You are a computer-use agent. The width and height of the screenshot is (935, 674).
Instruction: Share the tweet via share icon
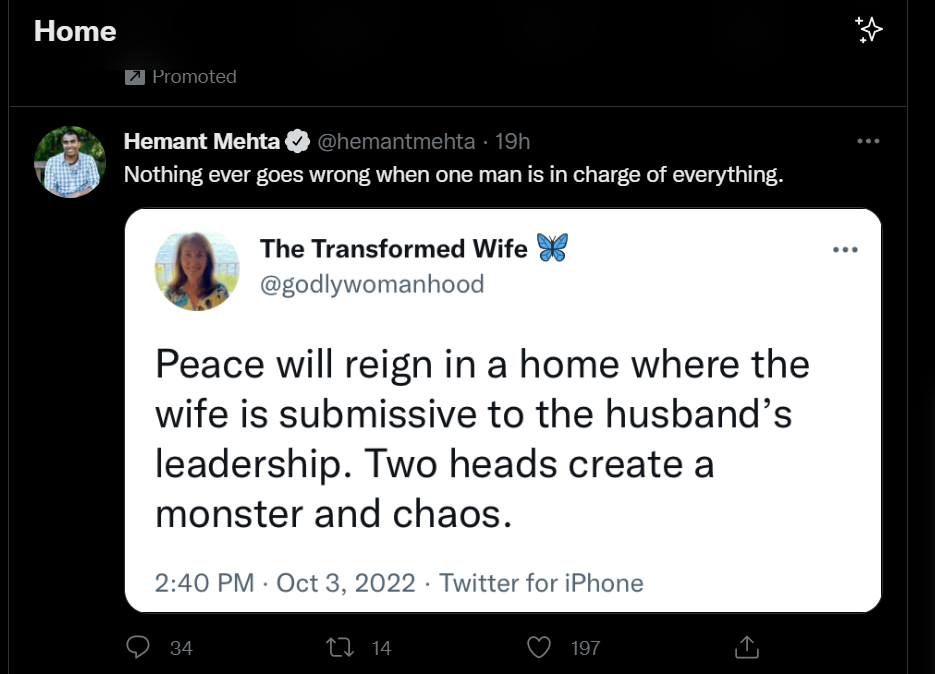[x=746, y=648]
